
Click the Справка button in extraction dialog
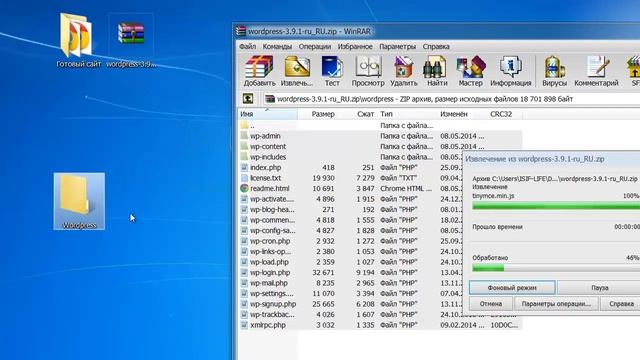(620, 304)
